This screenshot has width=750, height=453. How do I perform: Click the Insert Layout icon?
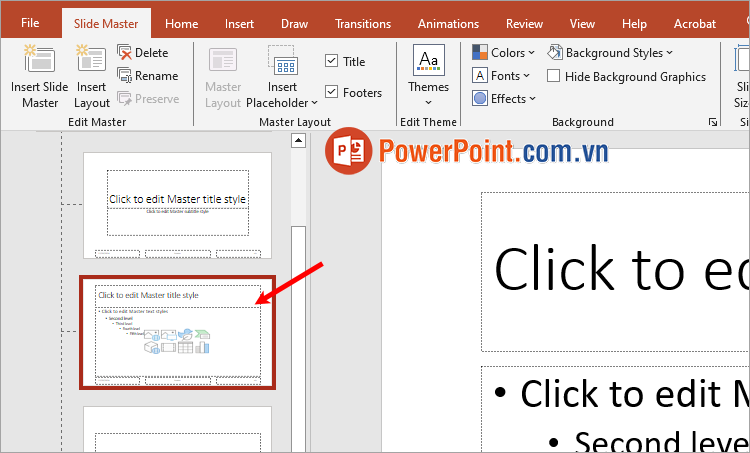[91, 58]
